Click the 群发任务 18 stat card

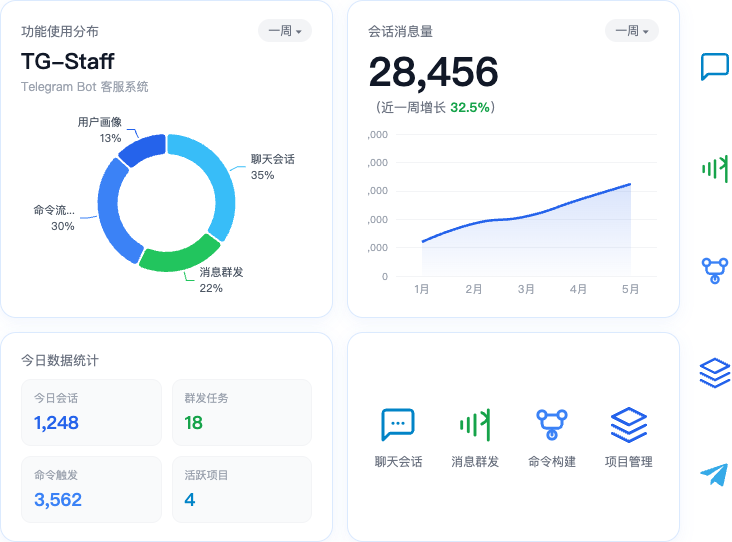pyautogui.click(x=242, y=412)
